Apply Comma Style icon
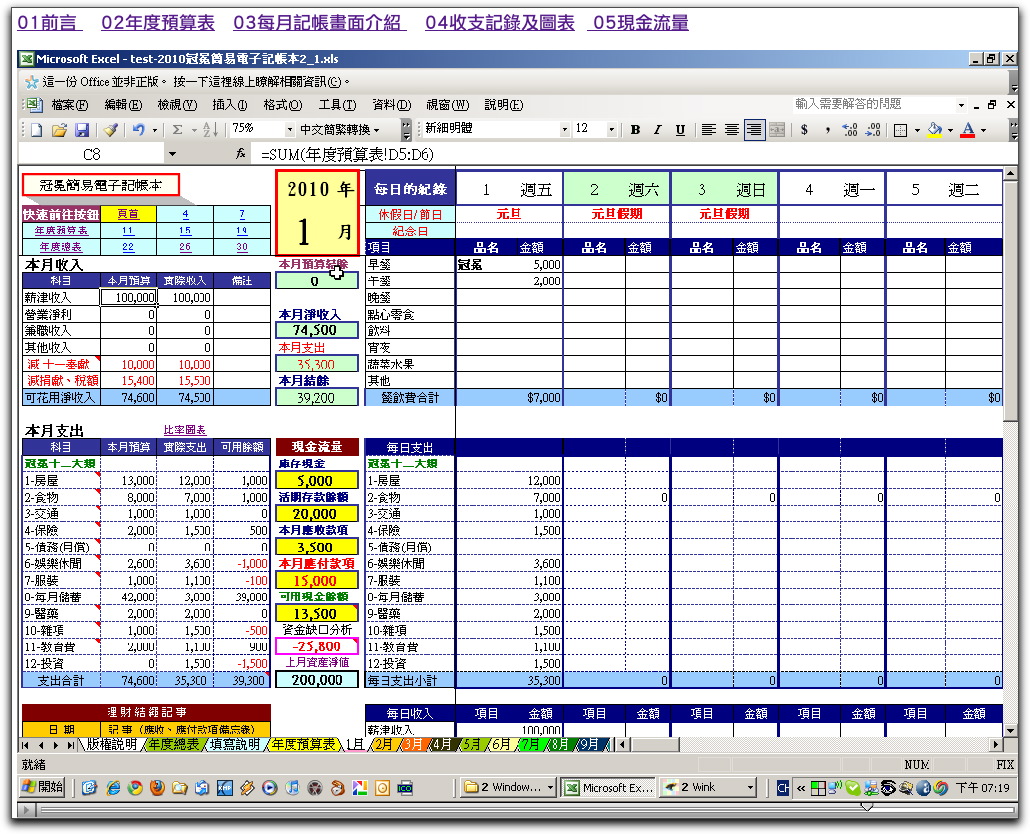 coord(827,130)
